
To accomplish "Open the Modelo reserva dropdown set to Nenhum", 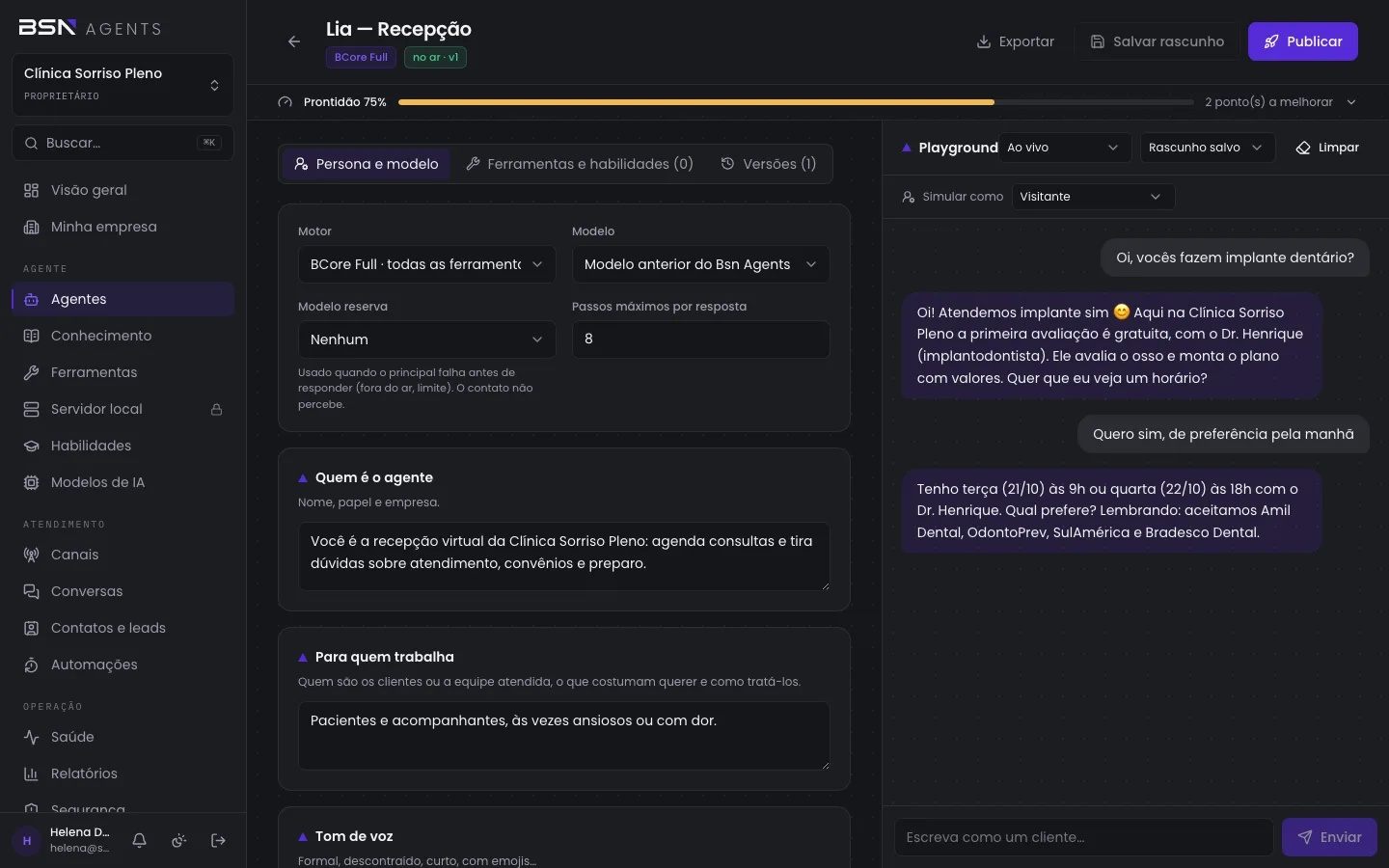I will [x=426, y=339].
